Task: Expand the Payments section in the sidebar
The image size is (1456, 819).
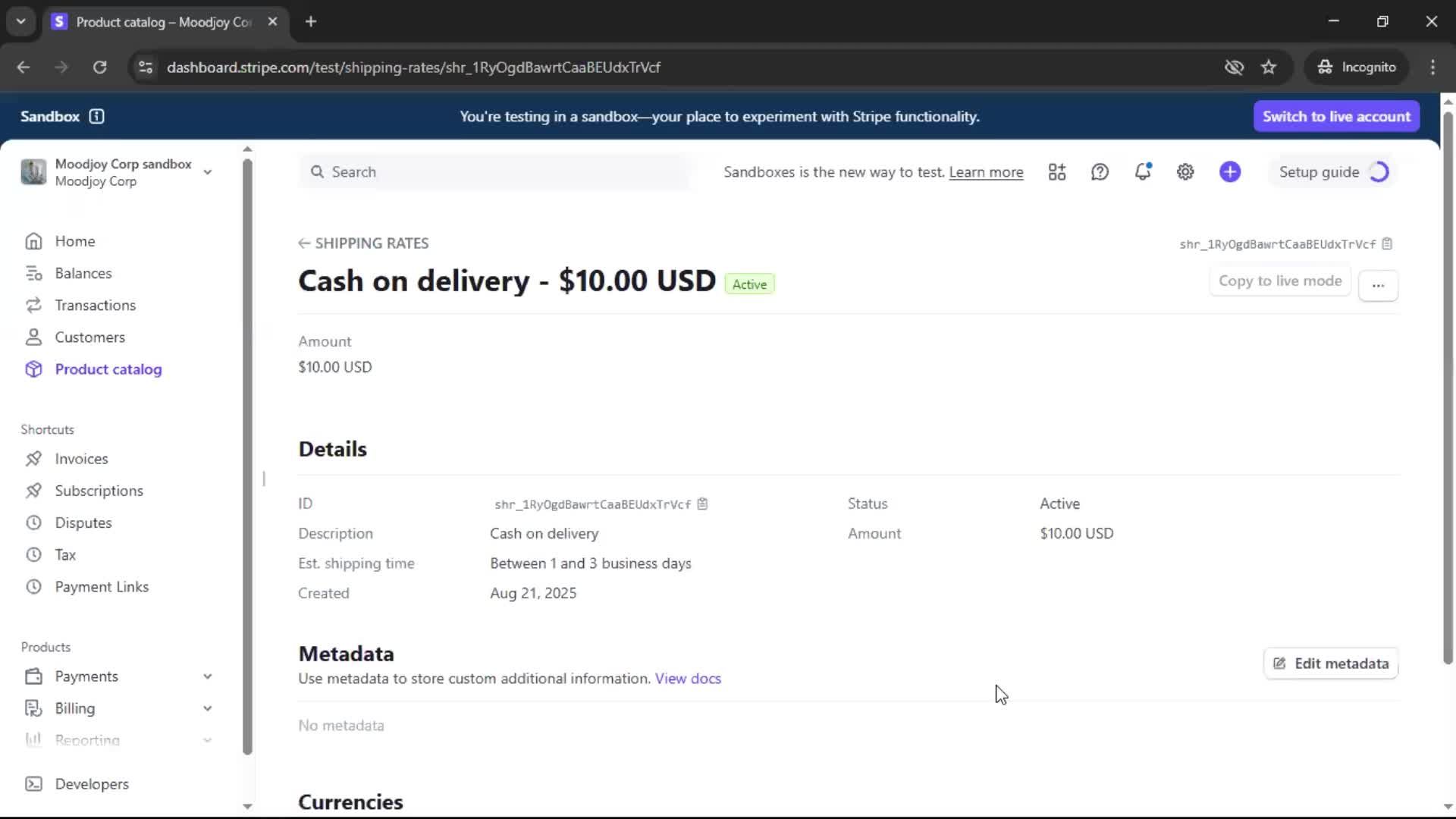Action: (207, 676)
